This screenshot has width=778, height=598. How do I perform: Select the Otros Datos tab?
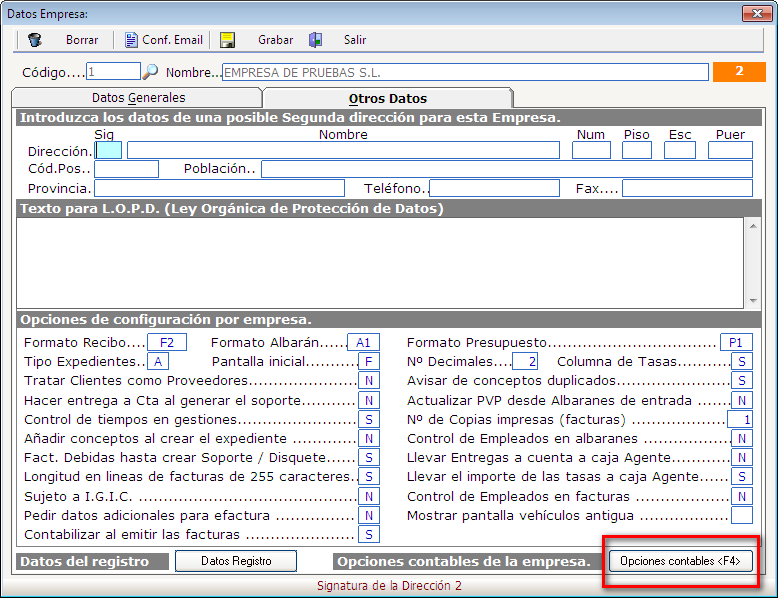tap(388, 98)
